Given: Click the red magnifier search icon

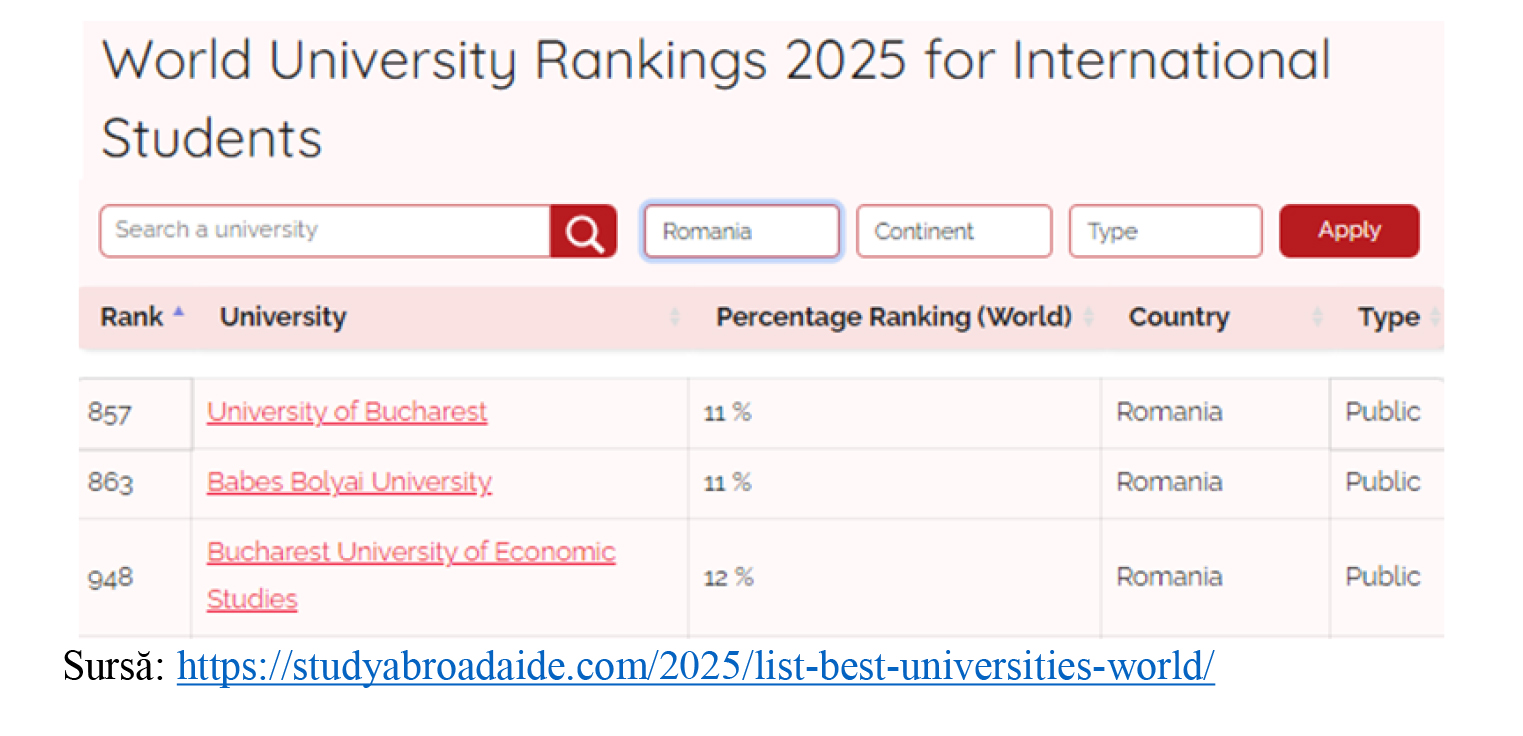Looking at the screenshot, I should 583,231.
